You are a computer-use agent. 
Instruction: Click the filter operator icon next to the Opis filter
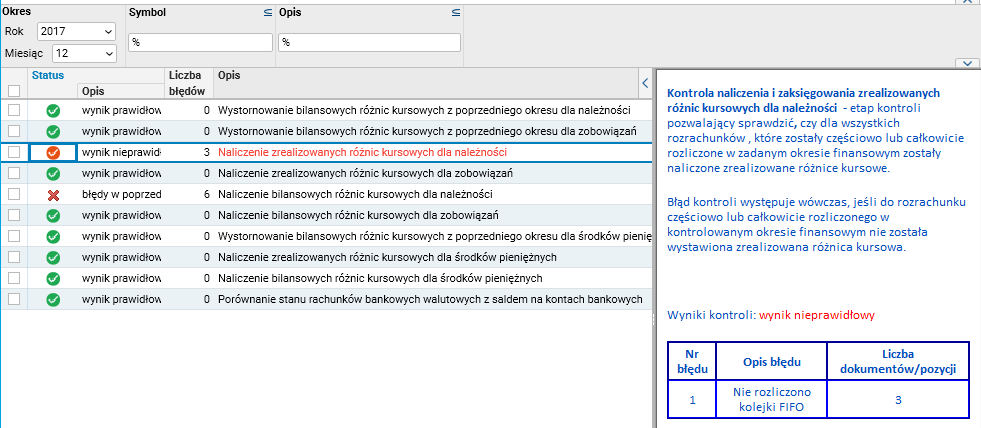pyautogui.click(x=455, y=13)
